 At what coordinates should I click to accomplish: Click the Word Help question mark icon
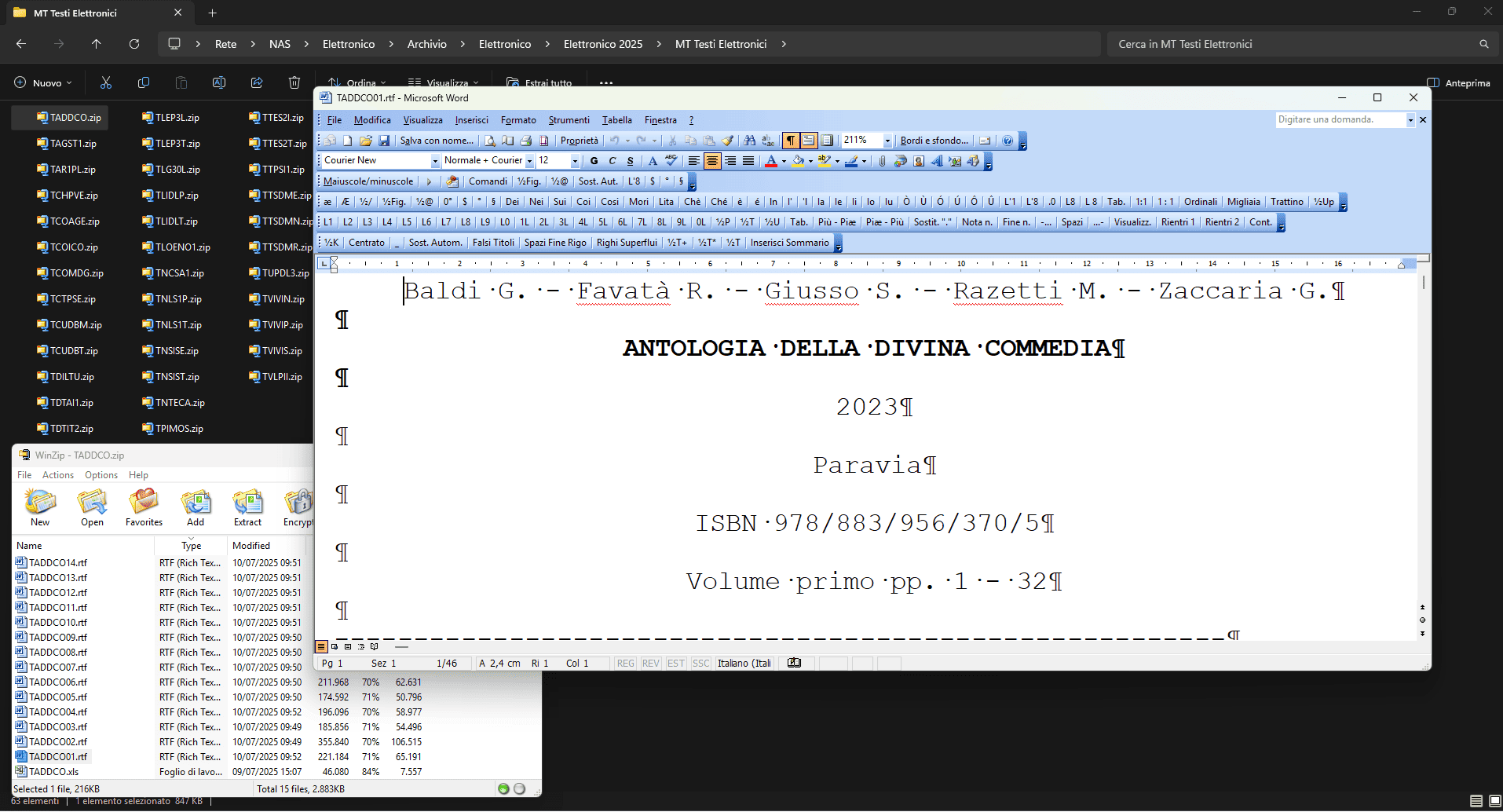click(x=1007, y=141)
